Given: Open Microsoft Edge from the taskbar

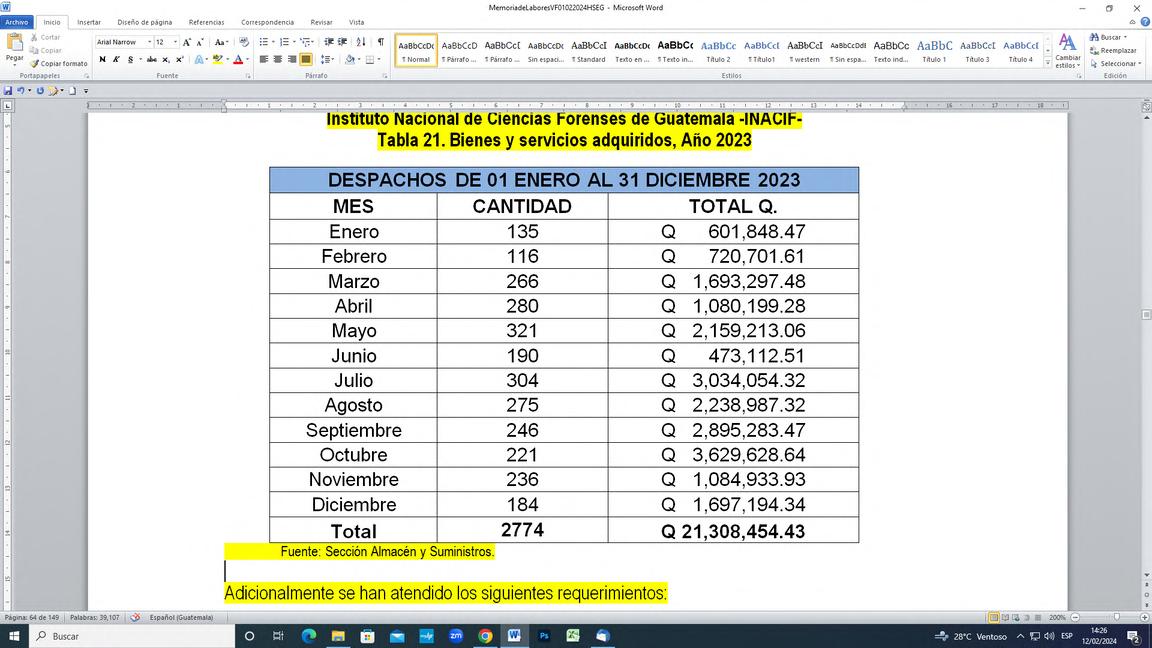Looking at the screenshot, I should pyautogui.click(x=309, y=636).
